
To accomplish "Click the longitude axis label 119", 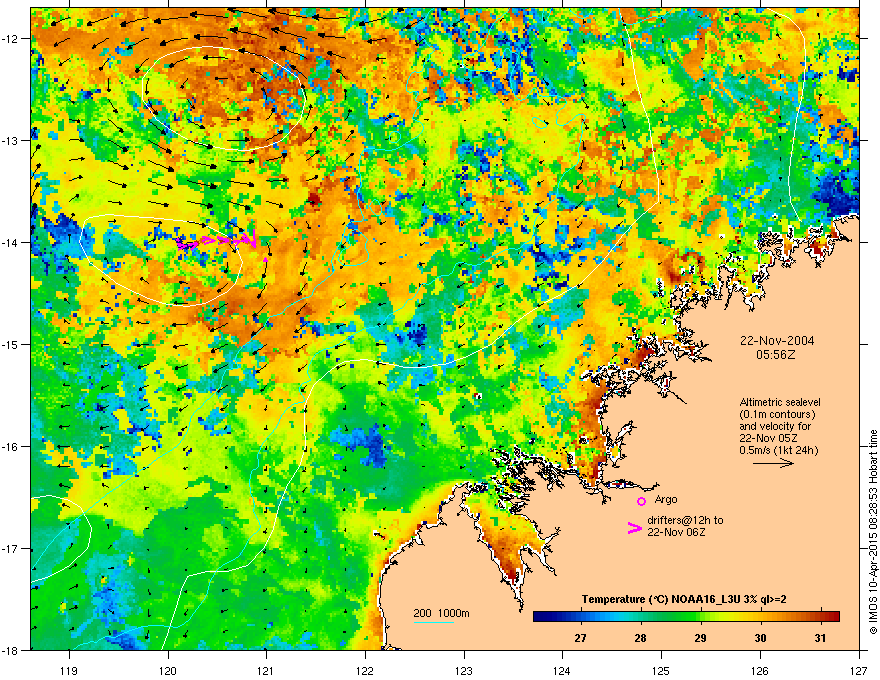I will (x=70, y=670).
